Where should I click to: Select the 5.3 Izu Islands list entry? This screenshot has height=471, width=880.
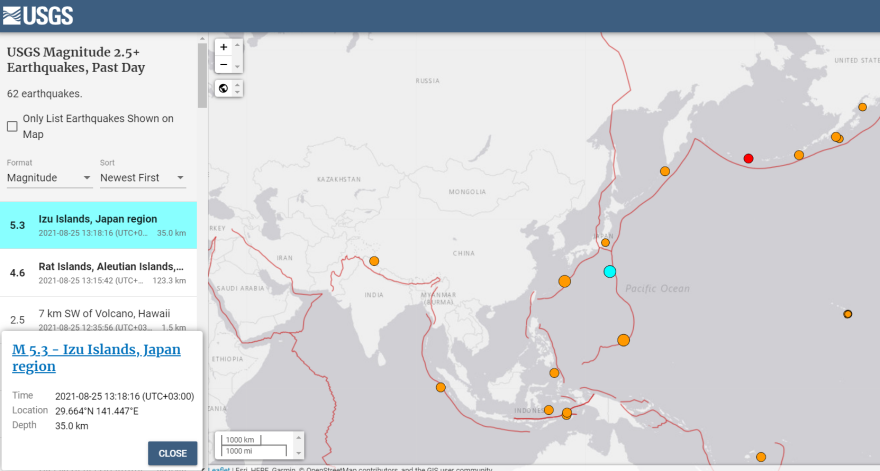(98, 225)
